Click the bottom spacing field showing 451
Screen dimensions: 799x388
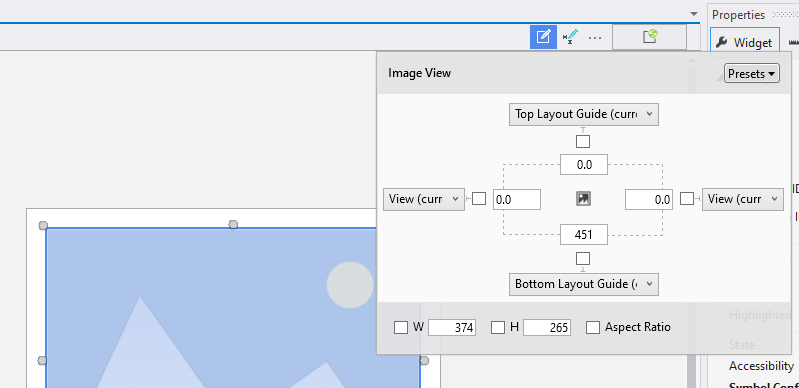point(584,235)
